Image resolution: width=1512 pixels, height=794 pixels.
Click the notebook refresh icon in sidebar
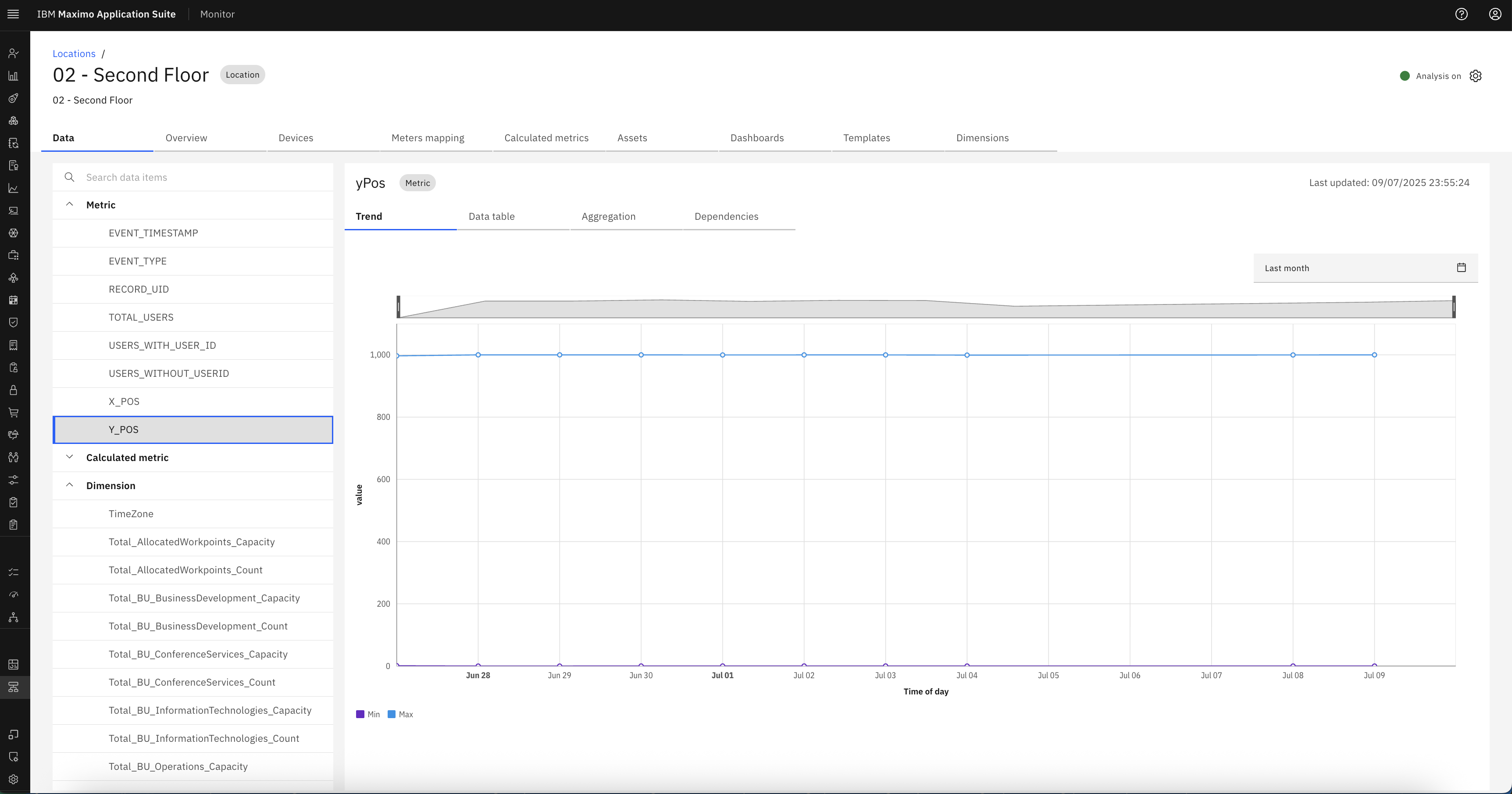[x=14, y=143]
